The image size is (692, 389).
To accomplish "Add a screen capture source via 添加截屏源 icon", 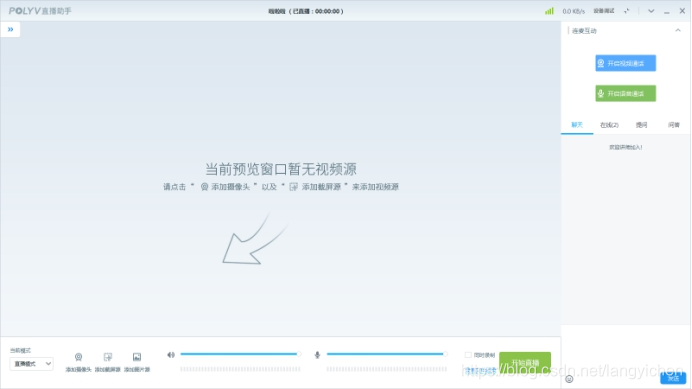I will click(x=108, y=362).
